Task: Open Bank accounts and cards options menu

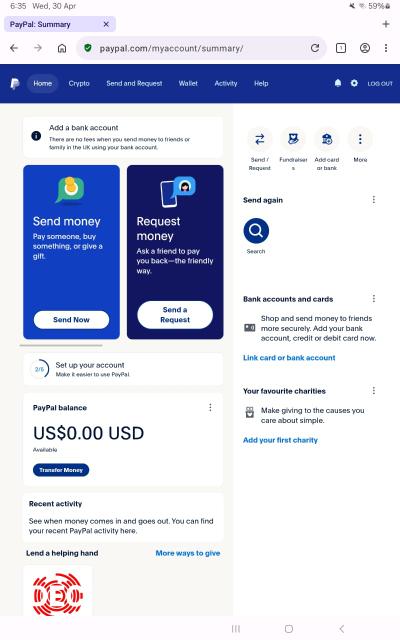Action: (x=373, y=299)
